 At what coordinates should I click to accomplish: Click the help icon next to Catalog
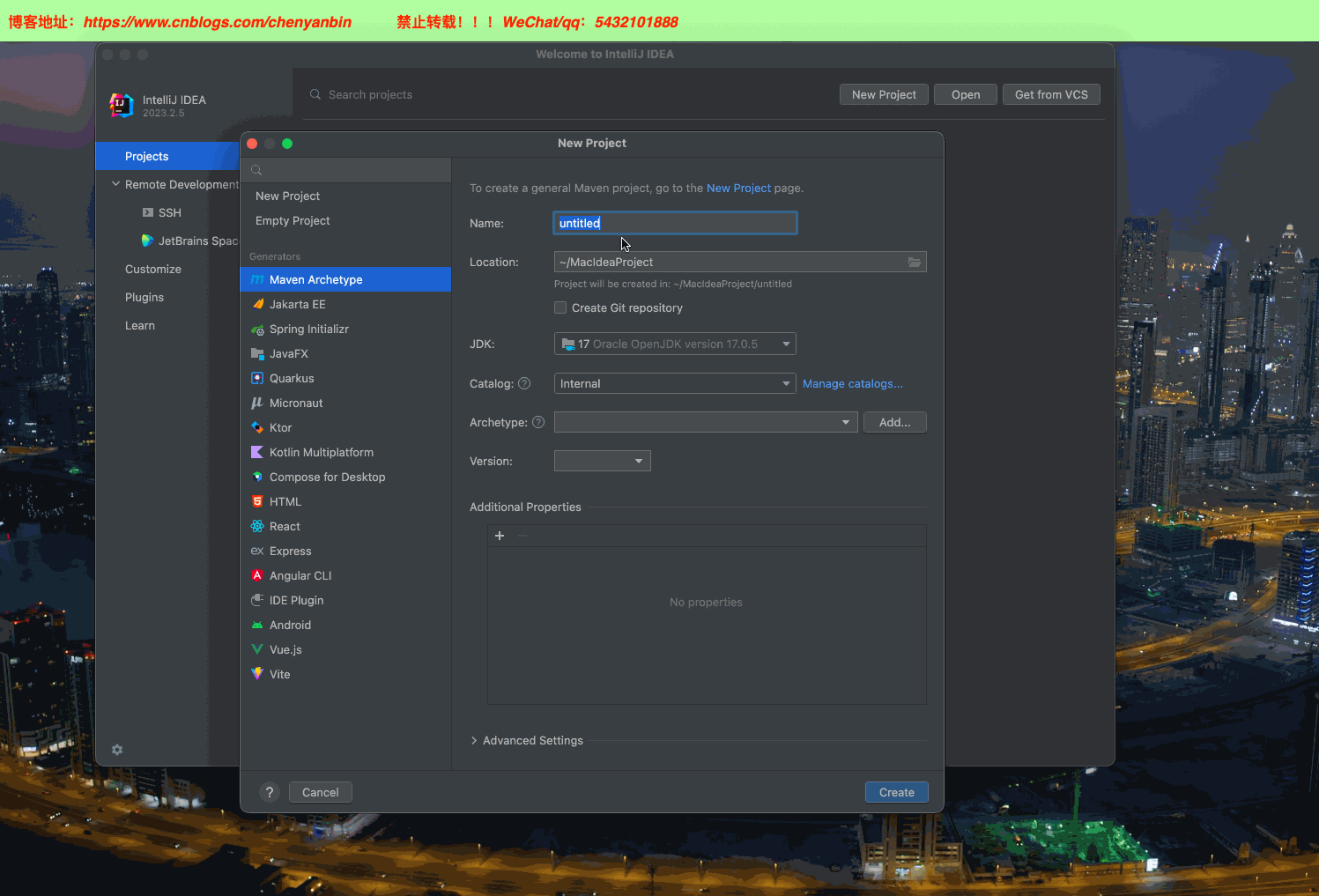point(524,383)
